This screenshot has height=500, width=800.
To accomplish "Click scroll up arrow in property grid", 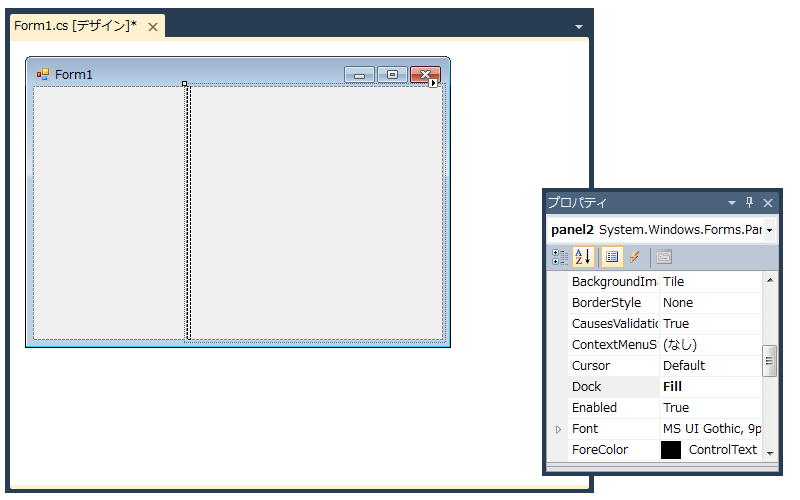I will point(770,280).
